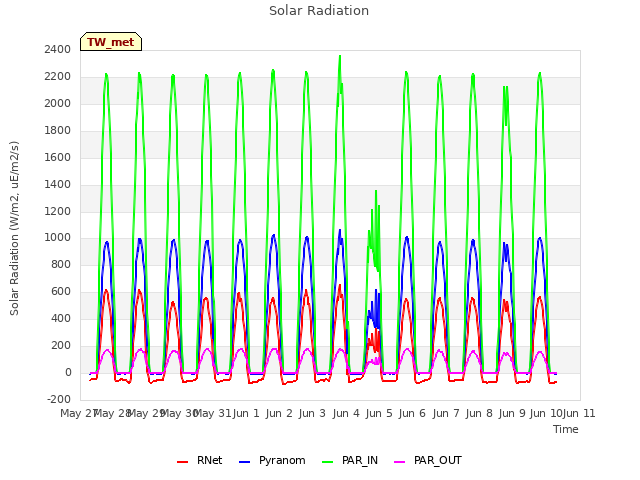Click the noisy PAR_IN peak on Jun 5
The image size is (640, 480).
[376, 192]
